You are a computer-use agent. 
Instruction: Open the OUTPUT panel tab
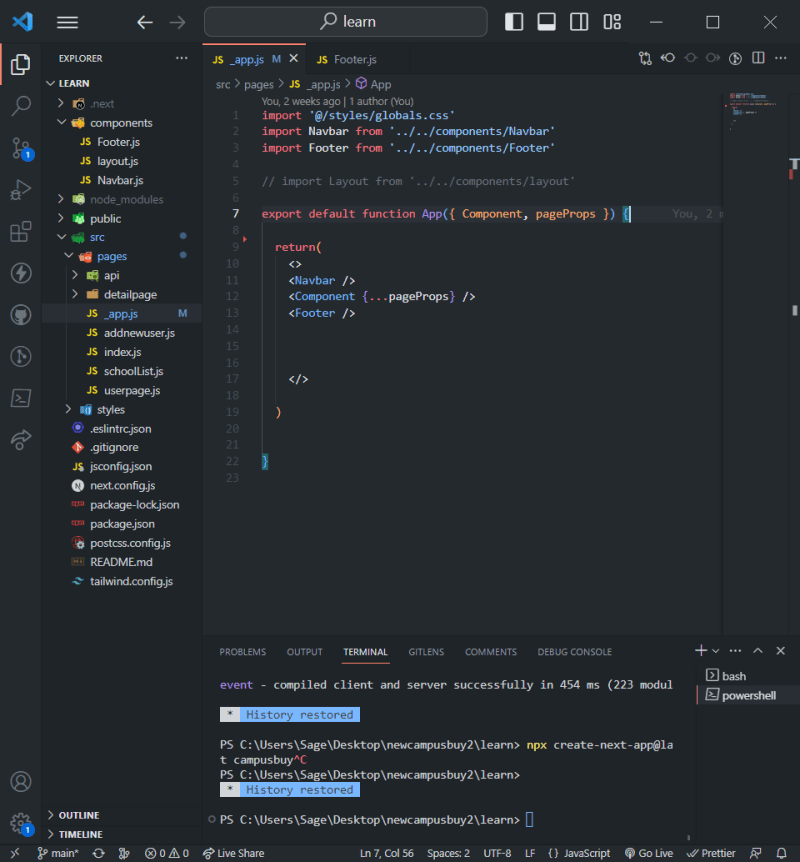(x=305, y=651)
